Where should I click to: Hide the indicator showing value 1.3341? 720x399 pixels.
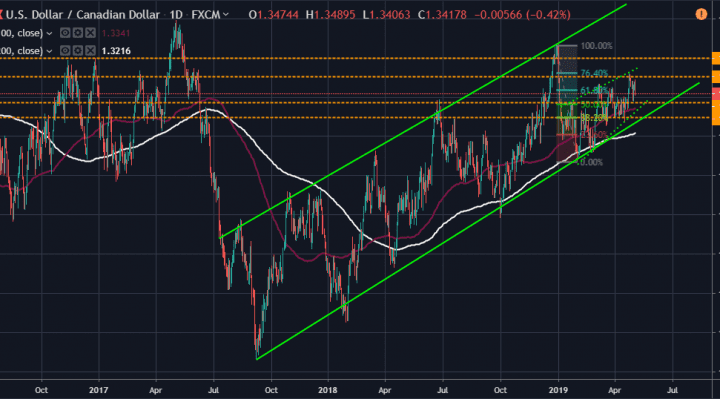[65, 33]
